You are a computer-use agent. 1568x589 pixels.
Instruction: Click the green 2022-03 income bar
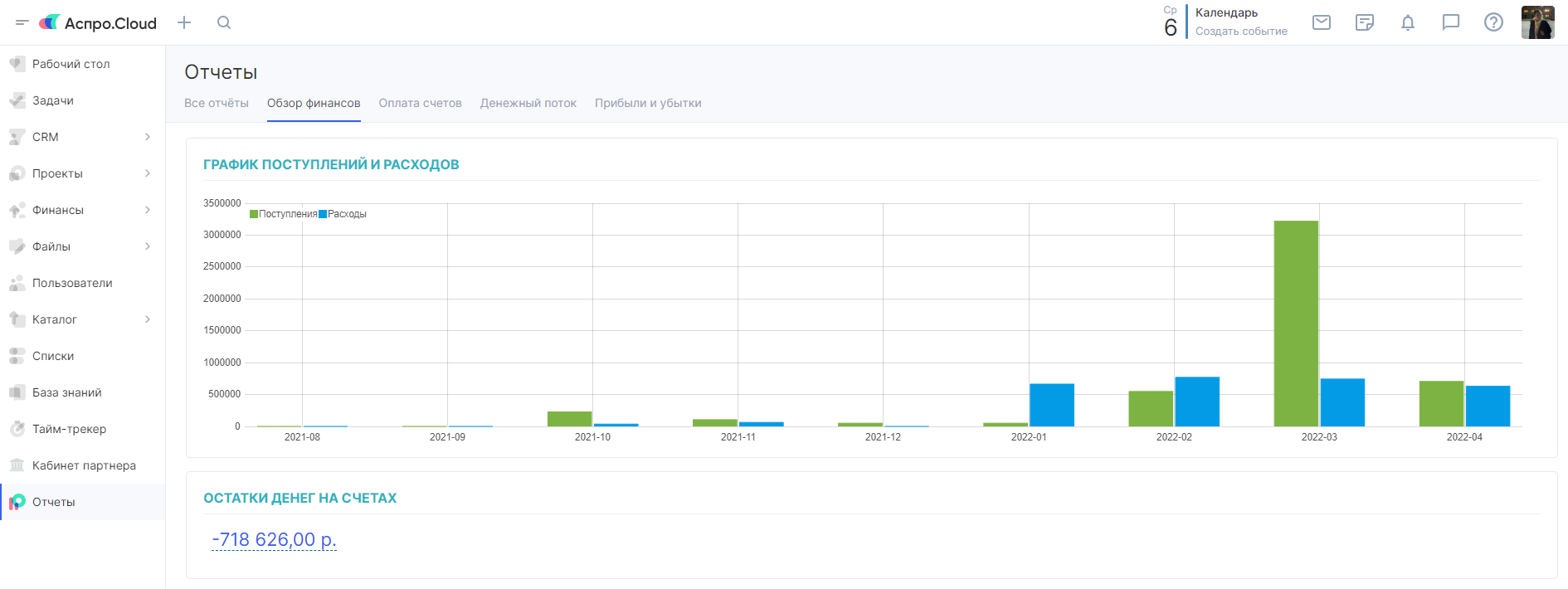tap(1296, 324)
